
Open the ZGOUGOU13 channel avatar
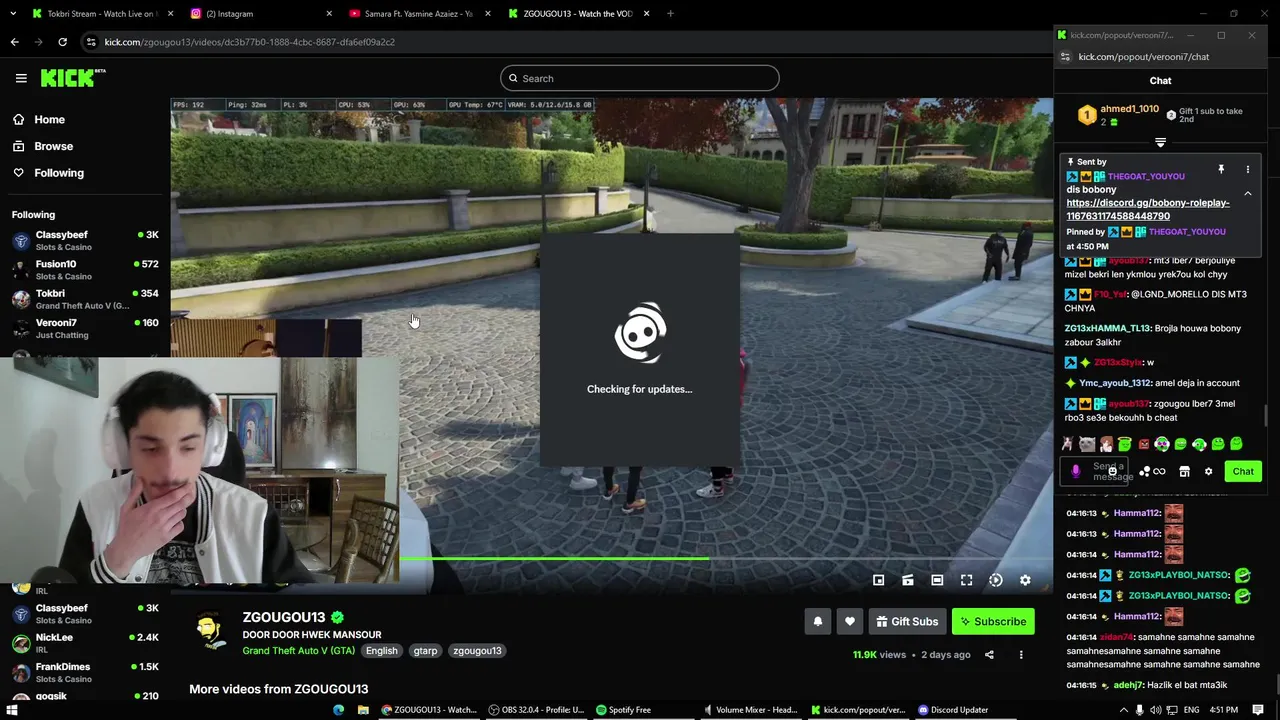[208, 630]
